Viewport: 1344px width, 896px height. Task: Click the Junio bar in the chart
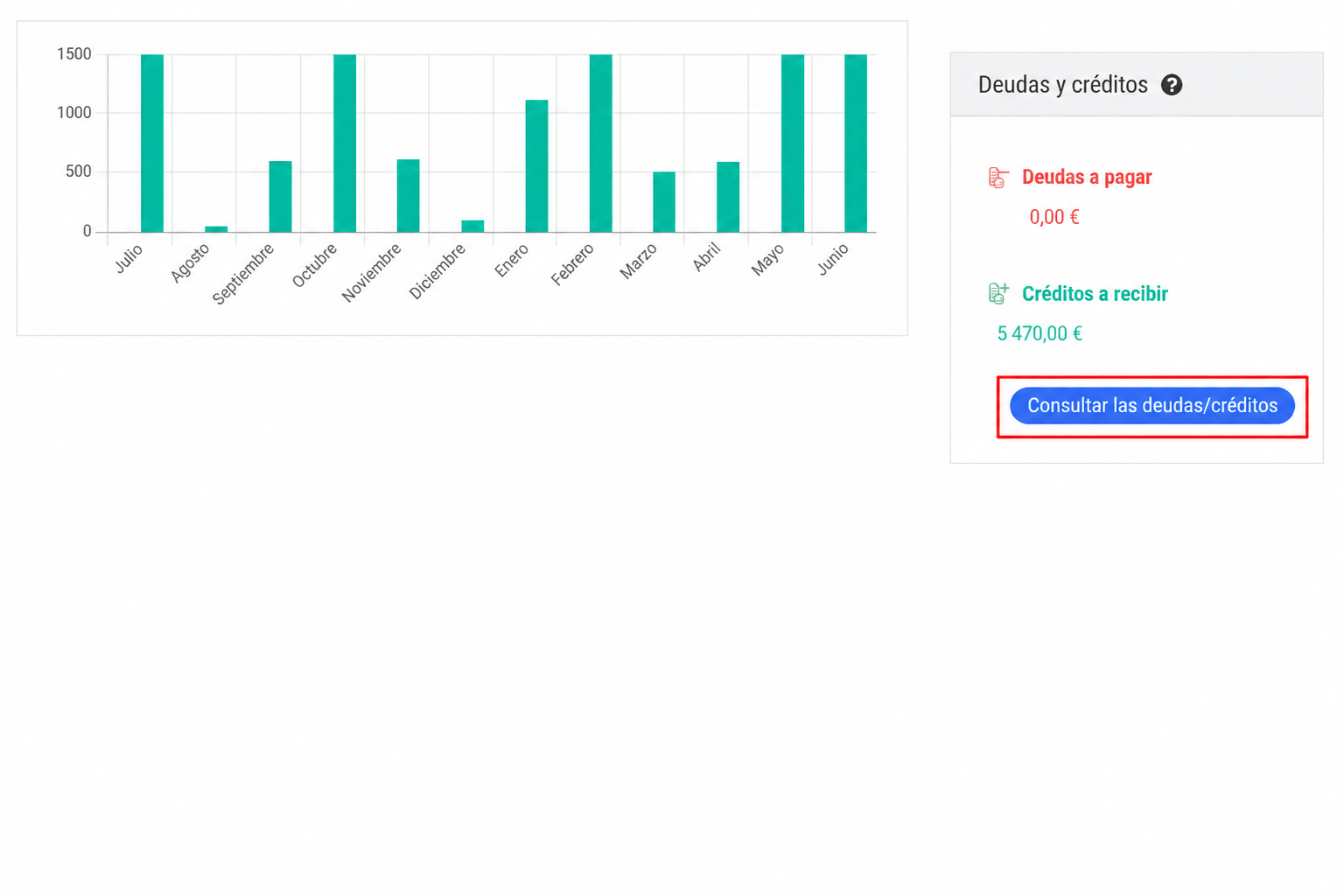(x=856, y=143)
